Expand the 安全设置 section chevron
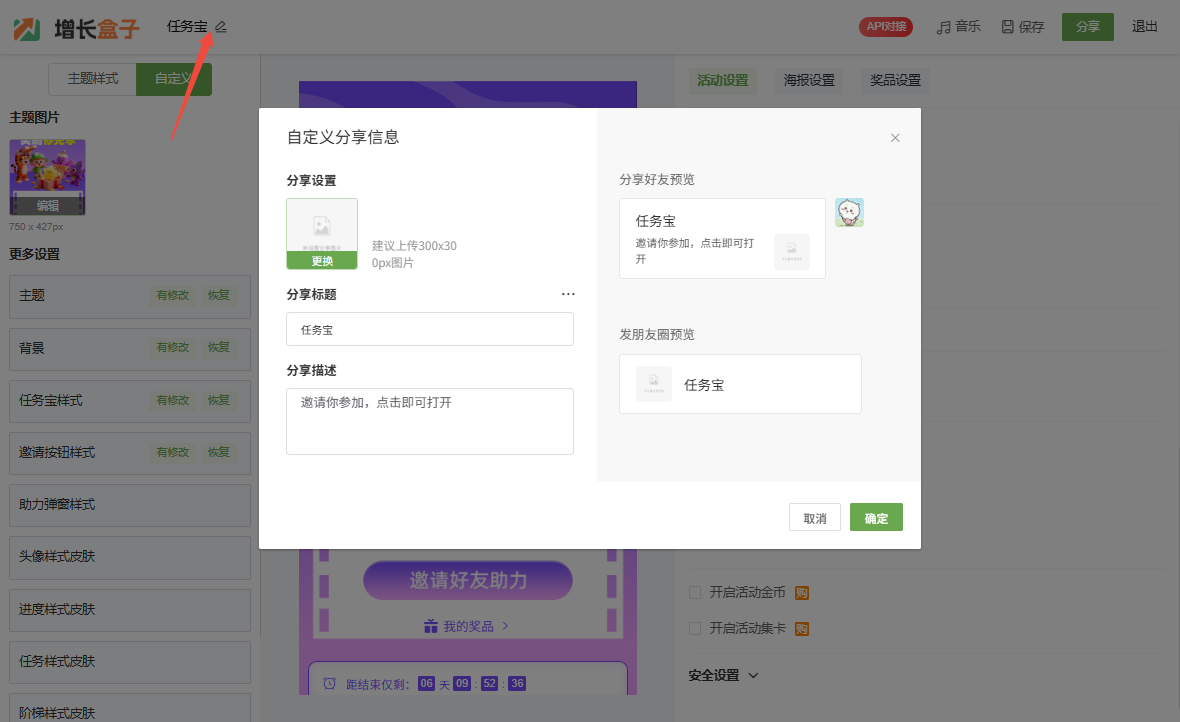 pos(753,675)
